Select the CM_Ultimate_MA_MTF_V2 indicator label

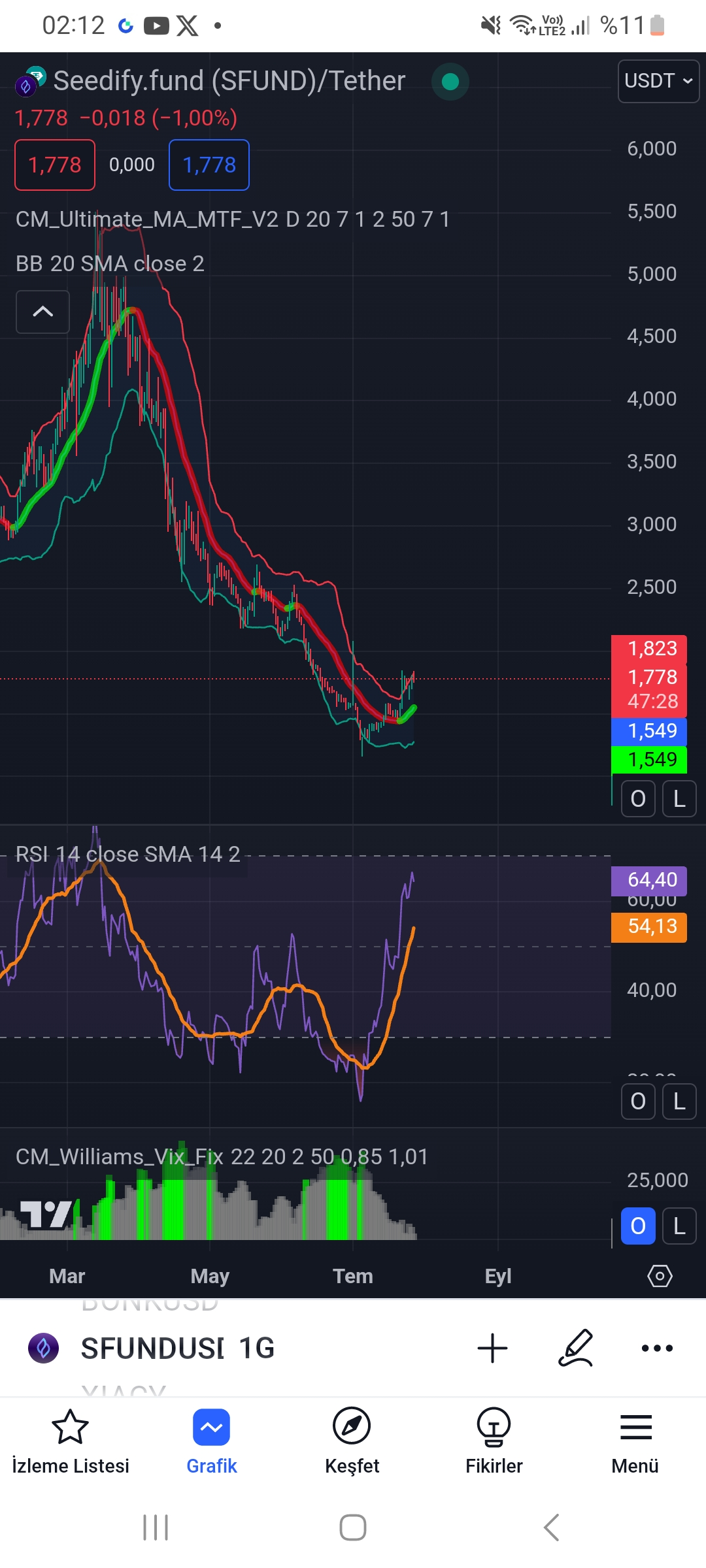point(233,220)
